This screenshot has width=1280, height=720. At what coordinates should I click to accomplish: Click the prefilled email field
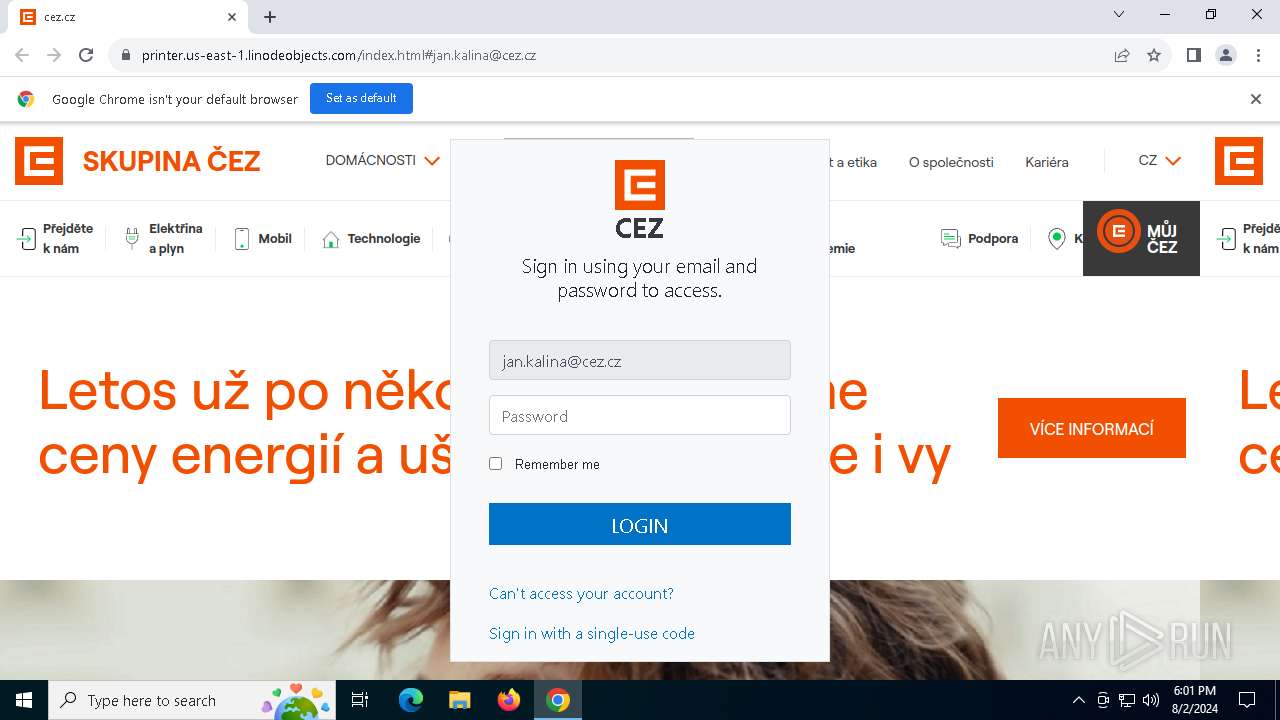pos(640,360)
